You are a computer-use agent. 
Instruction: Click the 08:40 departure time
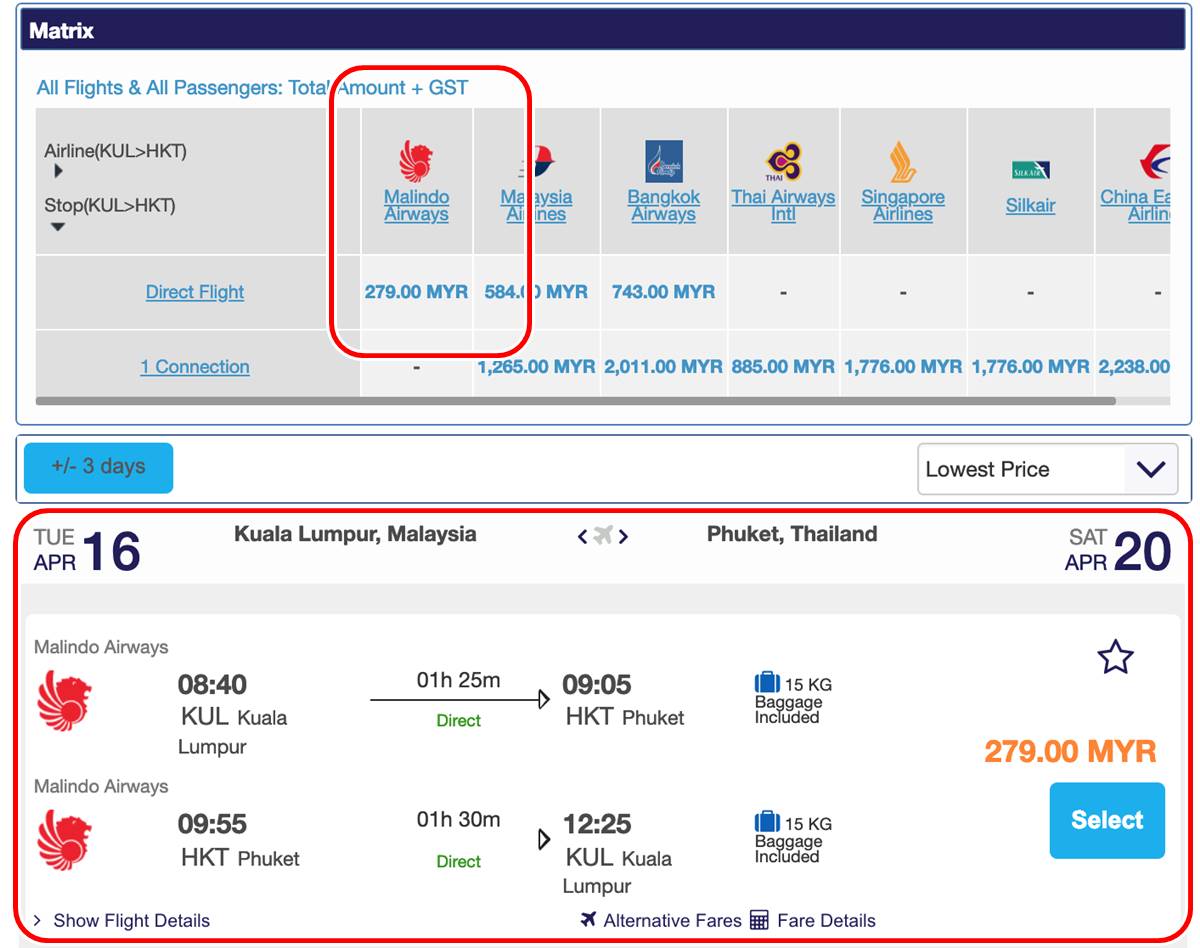point(212,685)
